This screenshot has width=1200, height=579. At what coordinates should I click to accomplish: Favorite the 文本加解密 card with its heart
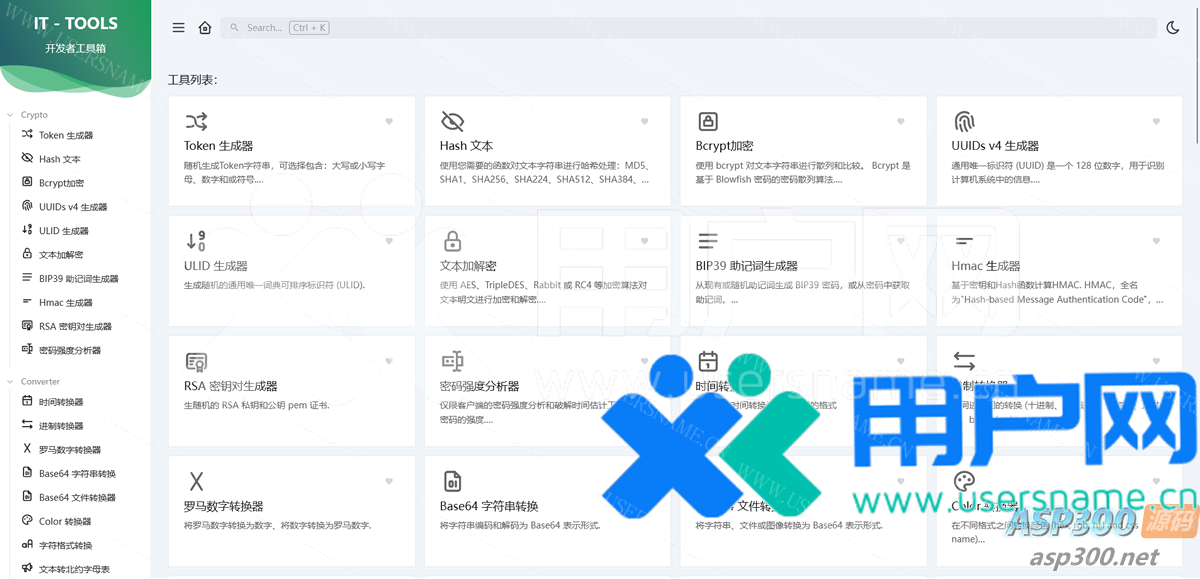pos(645,241)
